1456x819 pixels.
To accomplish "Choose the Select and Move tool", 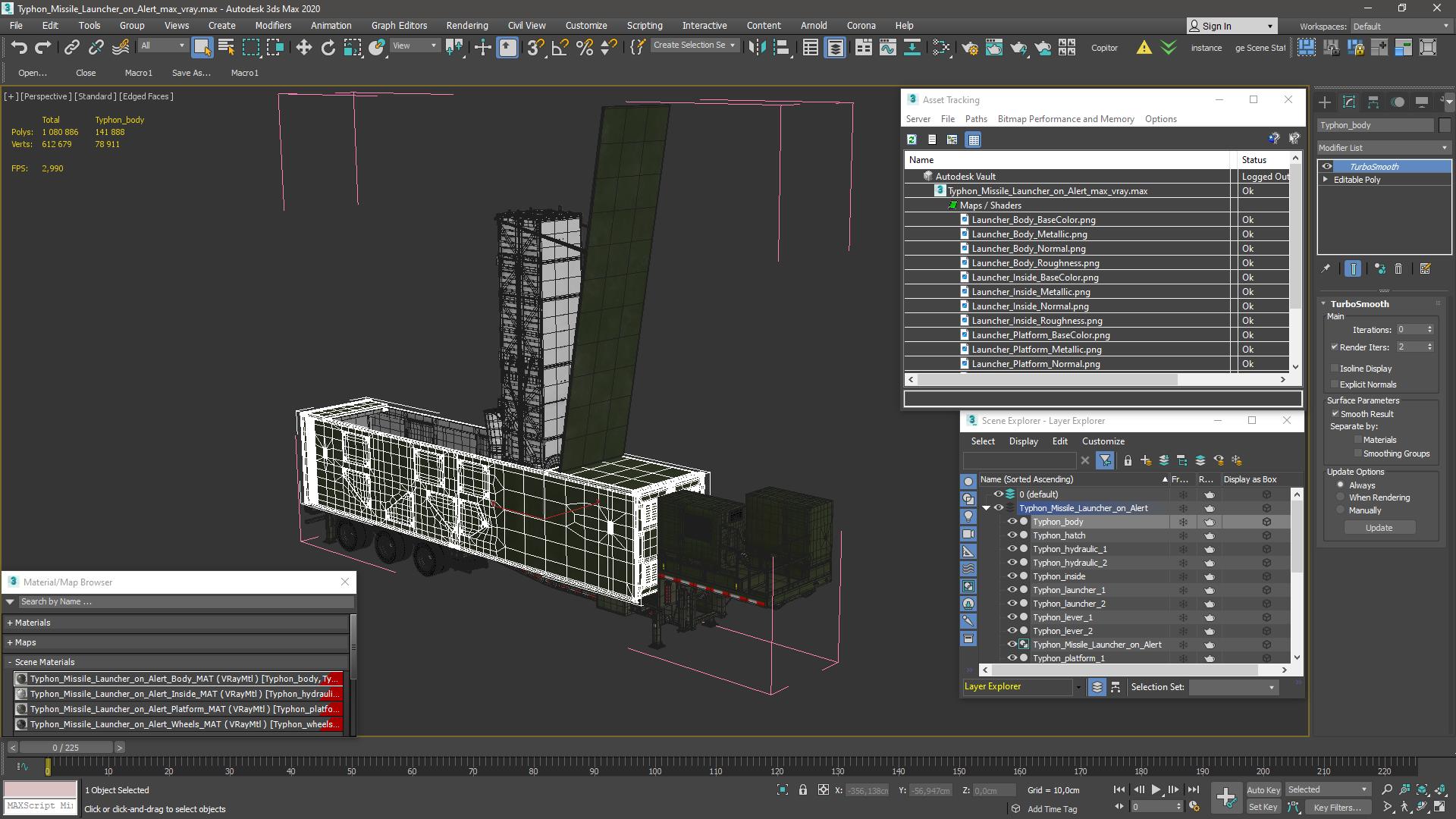I will tap(304, 48).
